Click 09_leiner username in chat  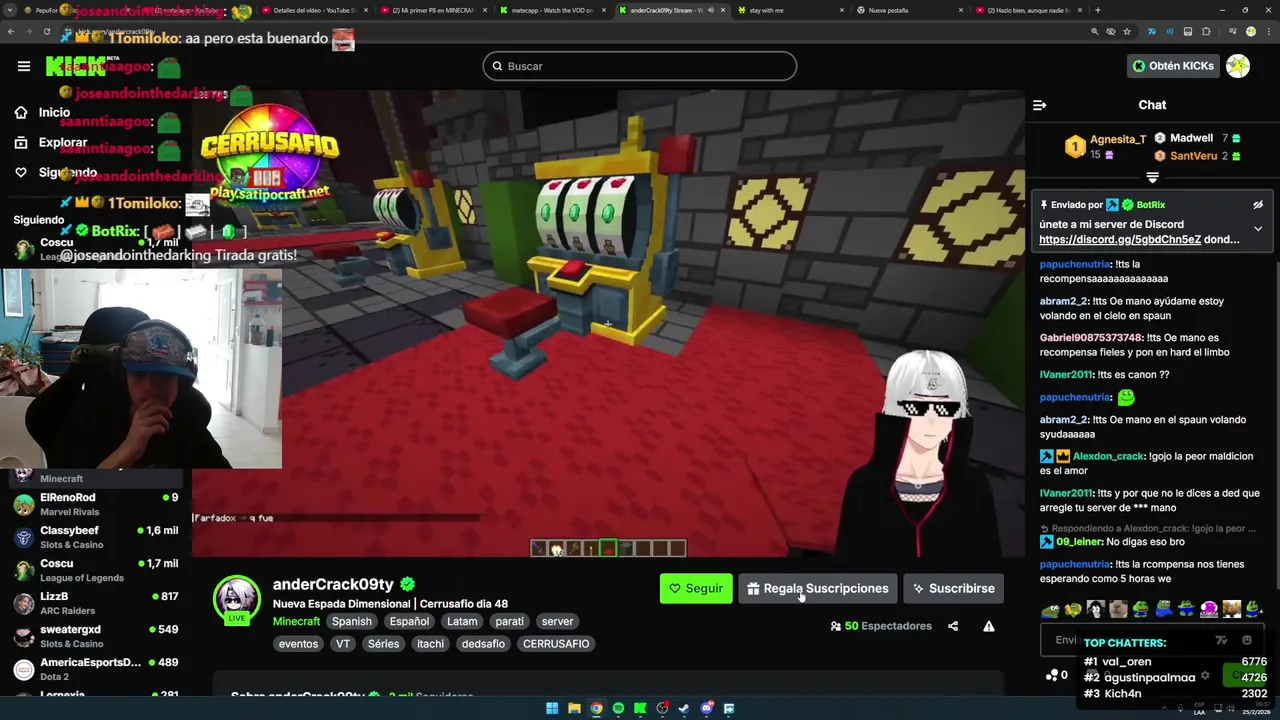(x=1079, y=542)
